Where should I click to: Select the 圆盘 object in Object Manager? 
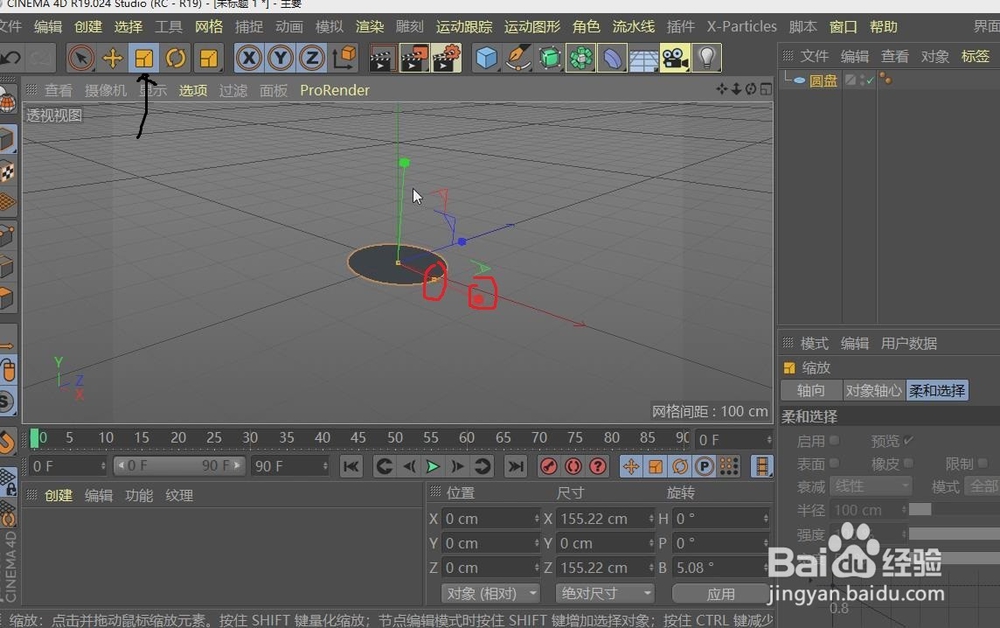pyautogui.click(x=823, y=81)
